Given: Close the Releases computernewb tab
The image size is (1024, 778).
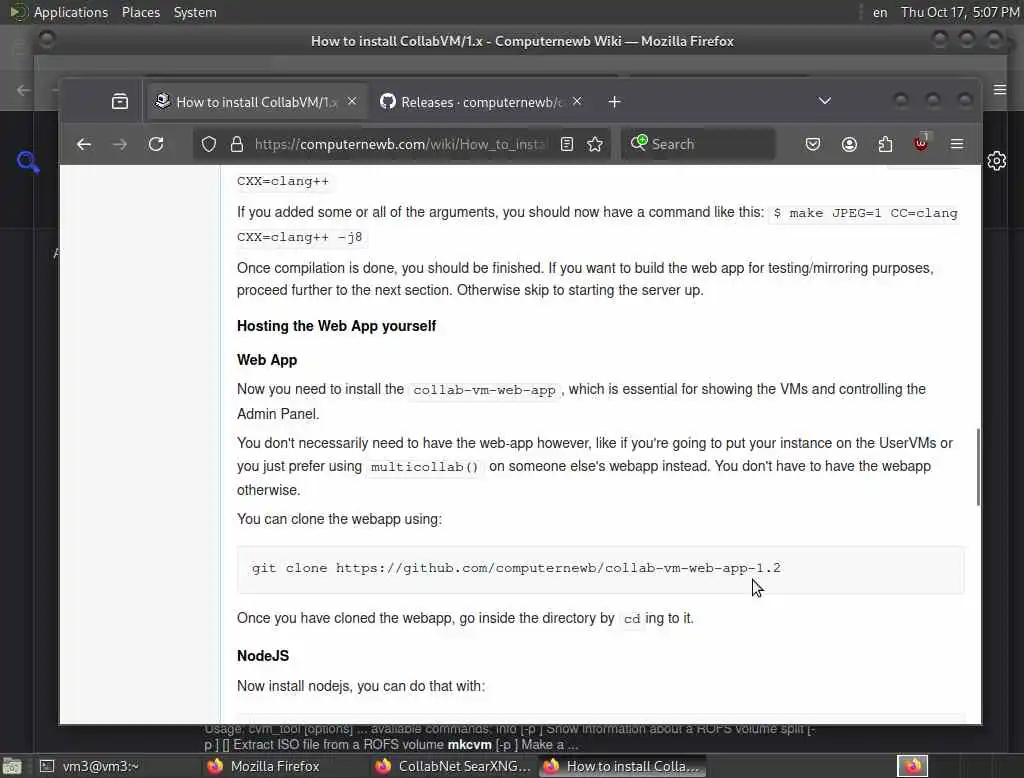Looking at the screenshot, I should (x=577, y=101).
